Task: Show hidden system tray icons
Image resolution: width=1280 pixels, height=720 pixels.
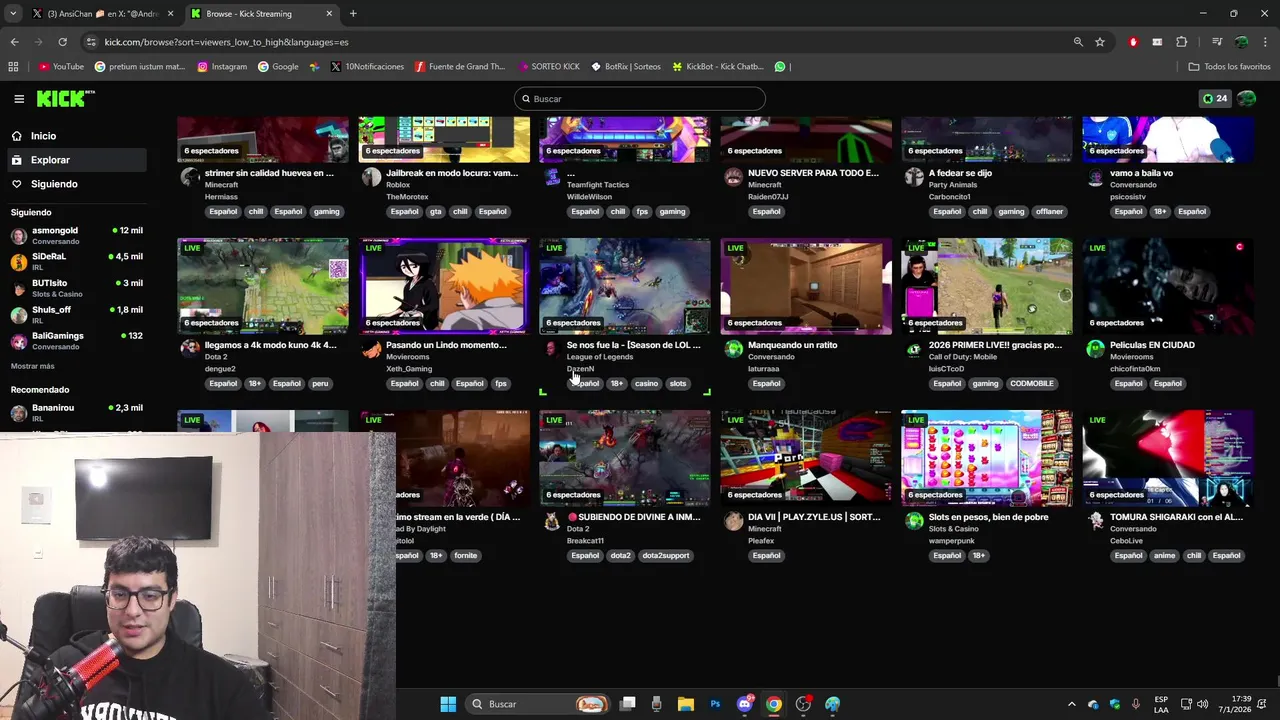Action: coord(1071,704)
